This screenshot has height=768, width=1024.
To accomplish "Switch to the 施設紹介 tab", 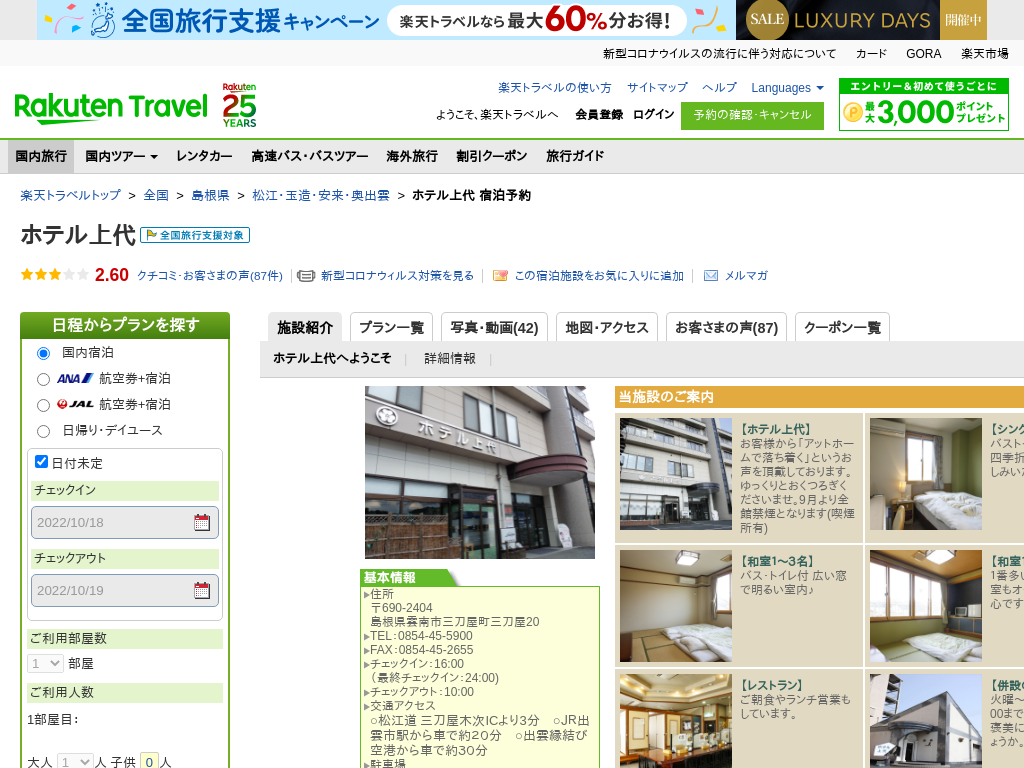I will (x=305, y=327).
